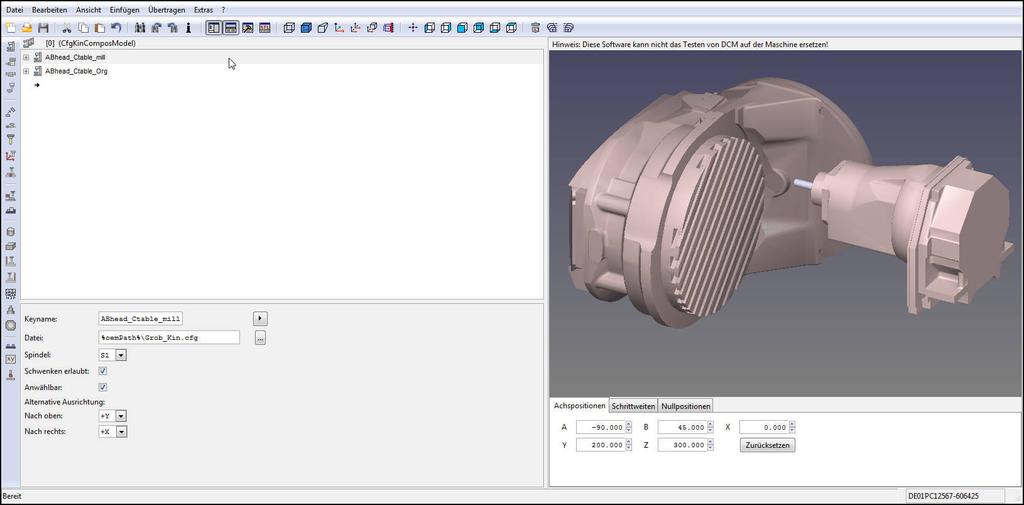The image size is (1024, 505).
Task: Click the root model icon beside CfgKinComposModel
Action: (x=28, y=43)
